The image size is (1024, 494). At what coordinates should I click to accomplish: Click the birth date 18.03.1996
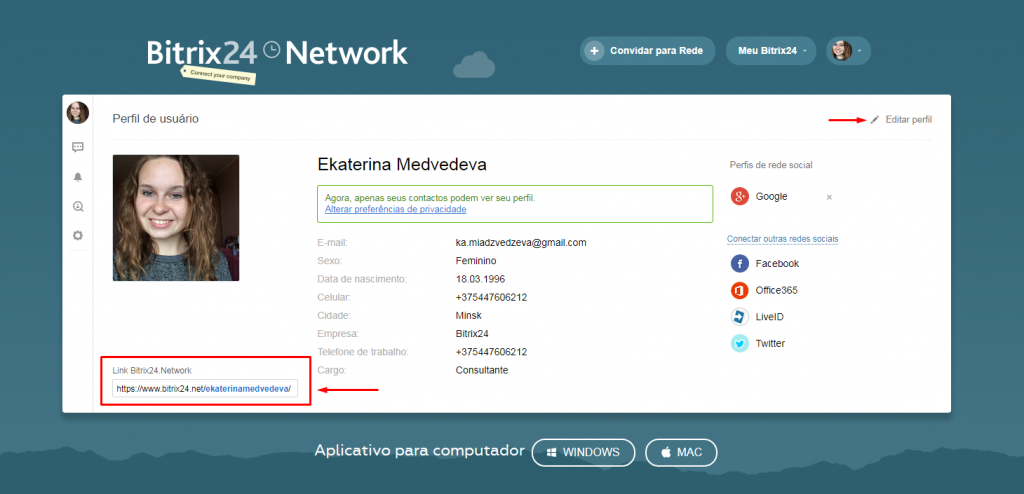(x=480, y=279)
